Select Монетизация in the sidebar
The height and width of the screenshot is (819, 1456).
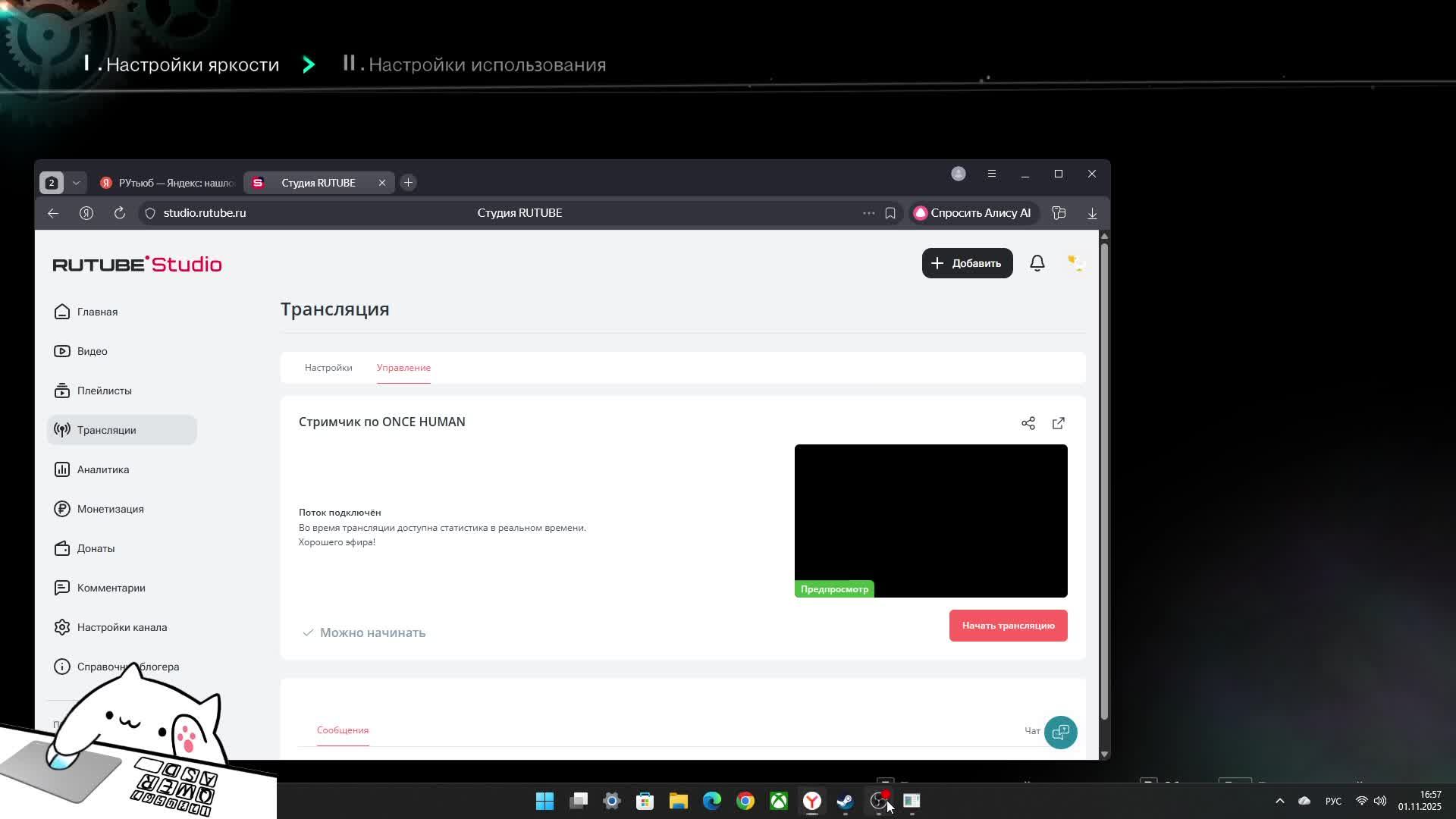coord(110,509)
